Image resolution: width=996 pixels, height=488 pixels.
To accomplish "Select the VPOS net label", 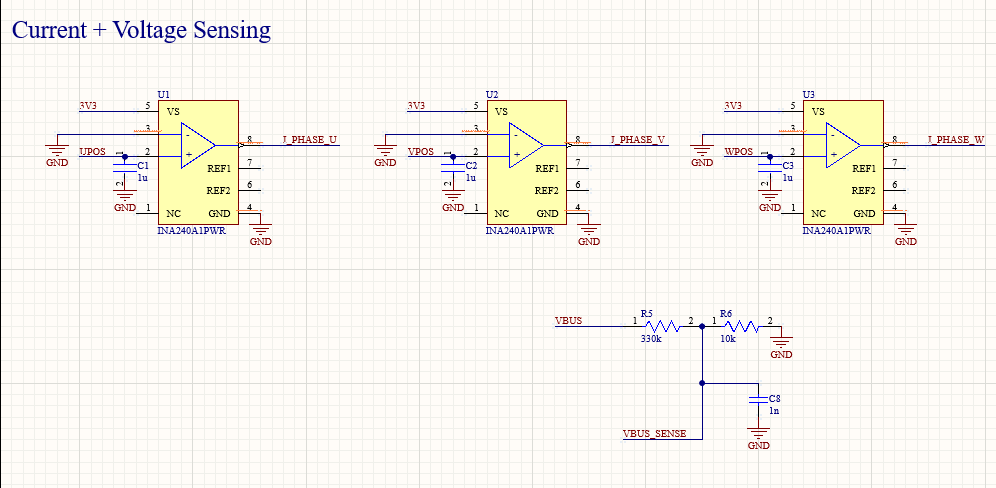I will [x=421, y=152].
